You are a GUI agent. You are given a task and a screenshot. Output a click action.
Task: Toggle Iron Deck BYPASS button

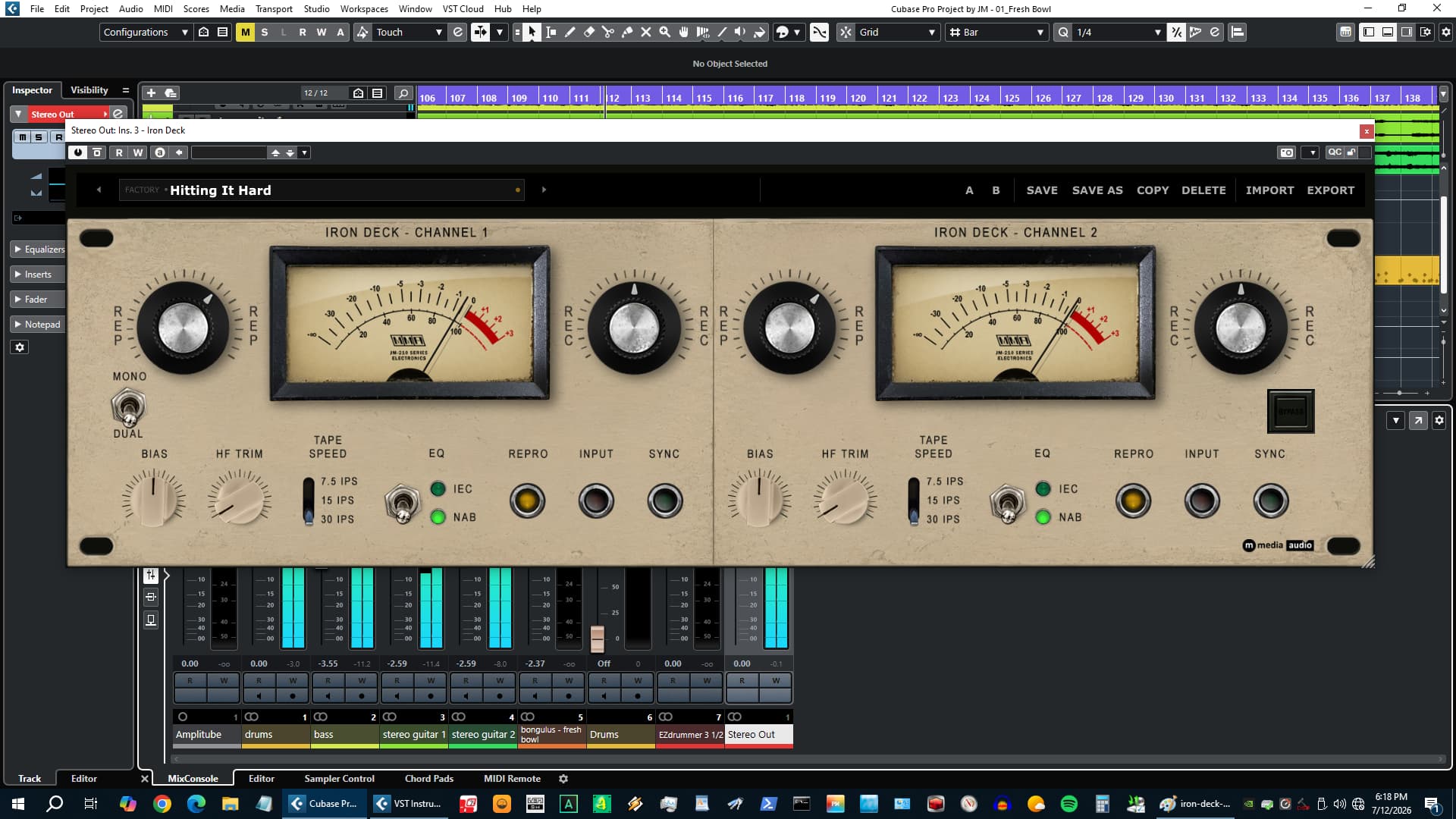tap(1291, 411)
